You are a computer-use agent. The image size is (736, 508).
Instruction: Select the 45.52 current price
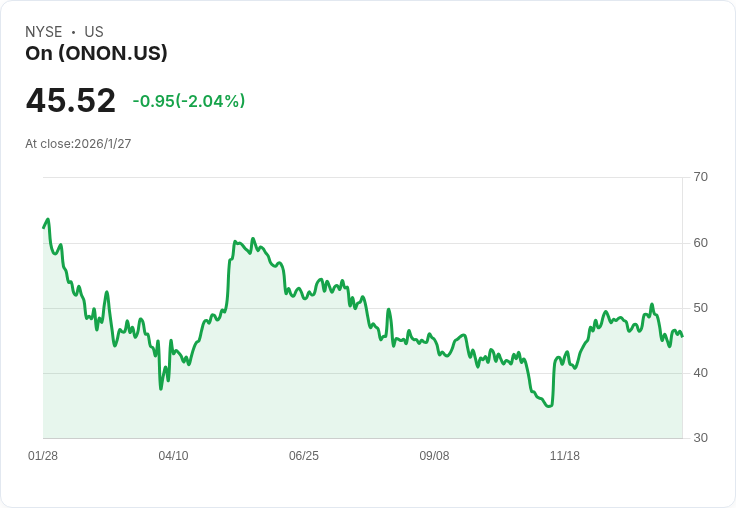(70, 100)
